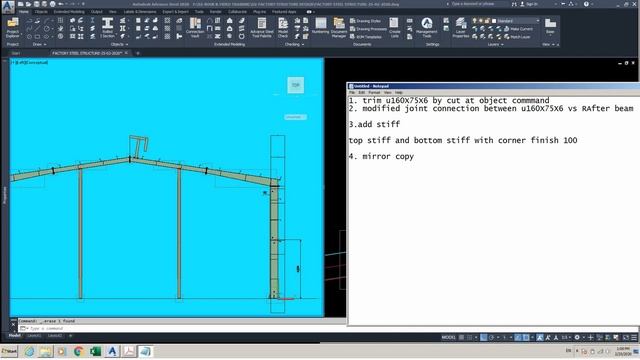Click the Plot icon in quick access
Viewport: 640px width, 360px height.
[x=53, y=4]
